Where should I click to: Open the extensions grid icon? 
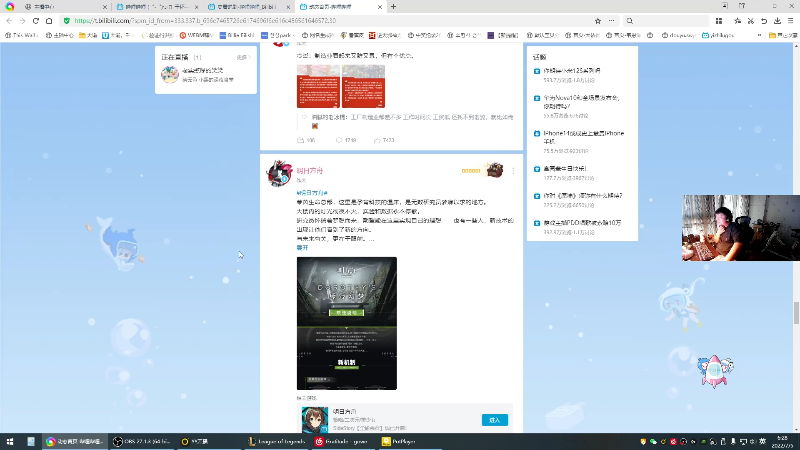click(x=719, y=21)
